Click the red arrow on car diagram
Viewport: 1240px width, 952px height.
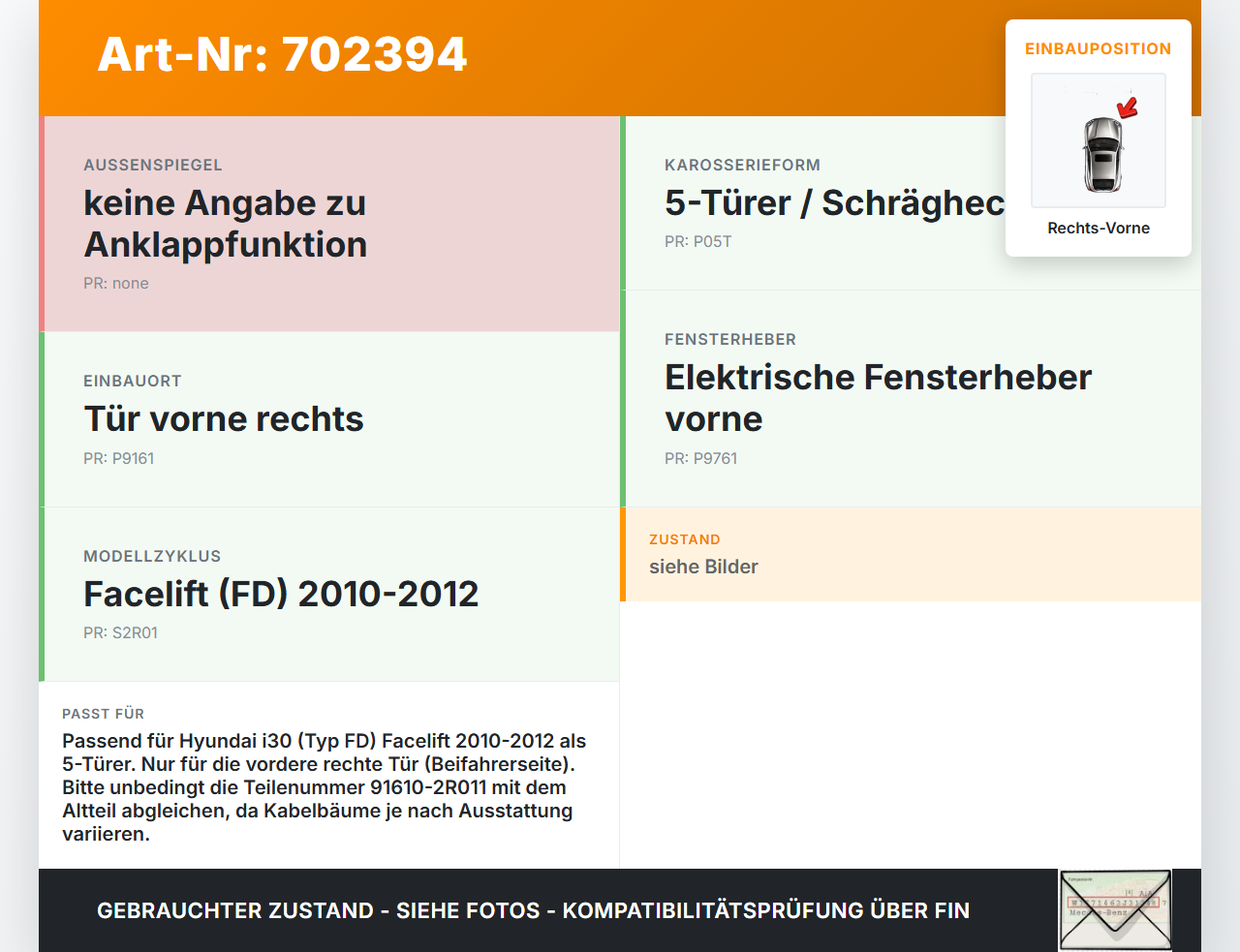click(x=1128, y=107)
